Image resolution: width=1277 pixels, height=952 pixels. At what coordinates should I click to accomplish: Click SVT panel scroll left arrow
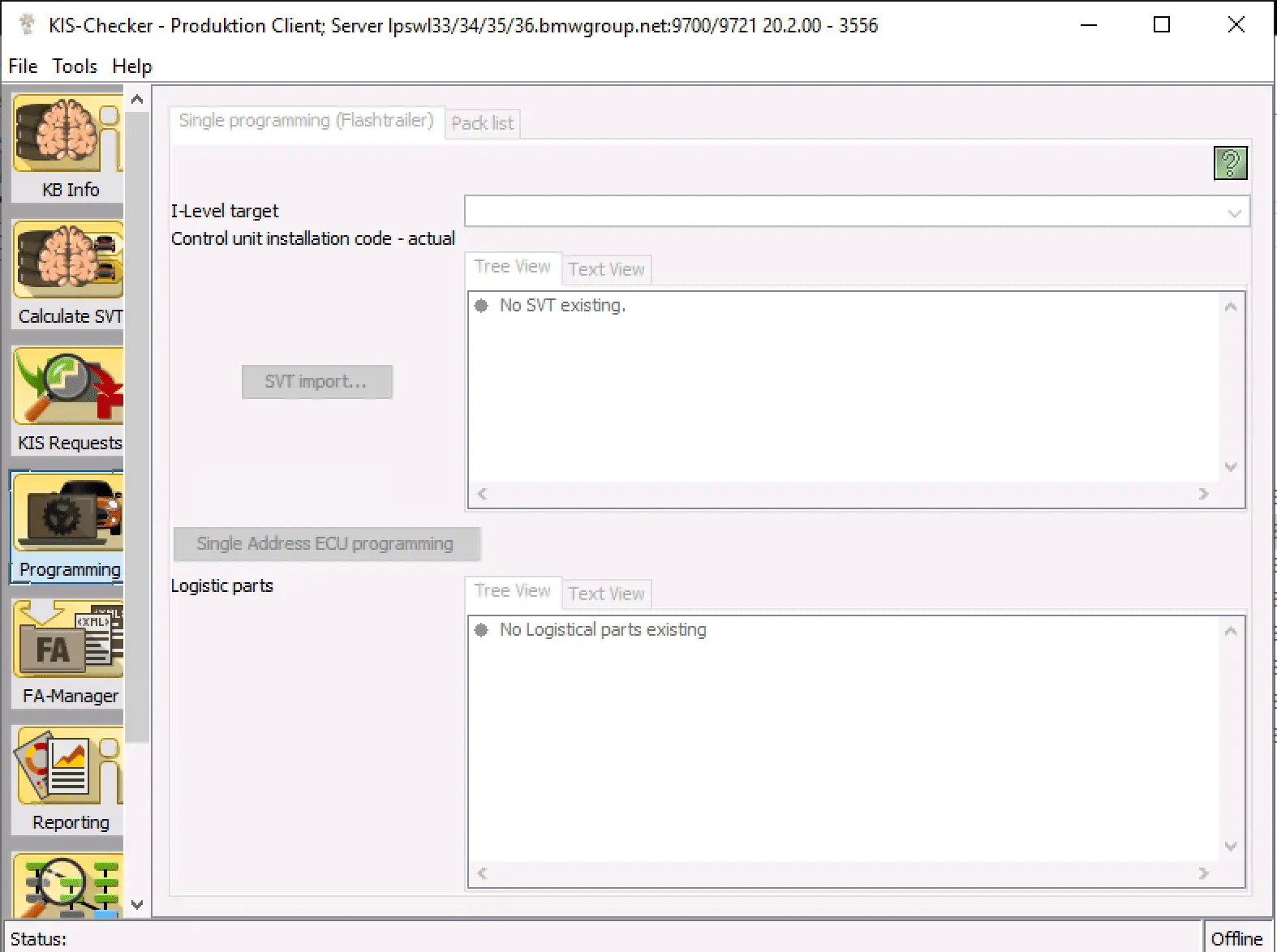[x=482, y=494]
